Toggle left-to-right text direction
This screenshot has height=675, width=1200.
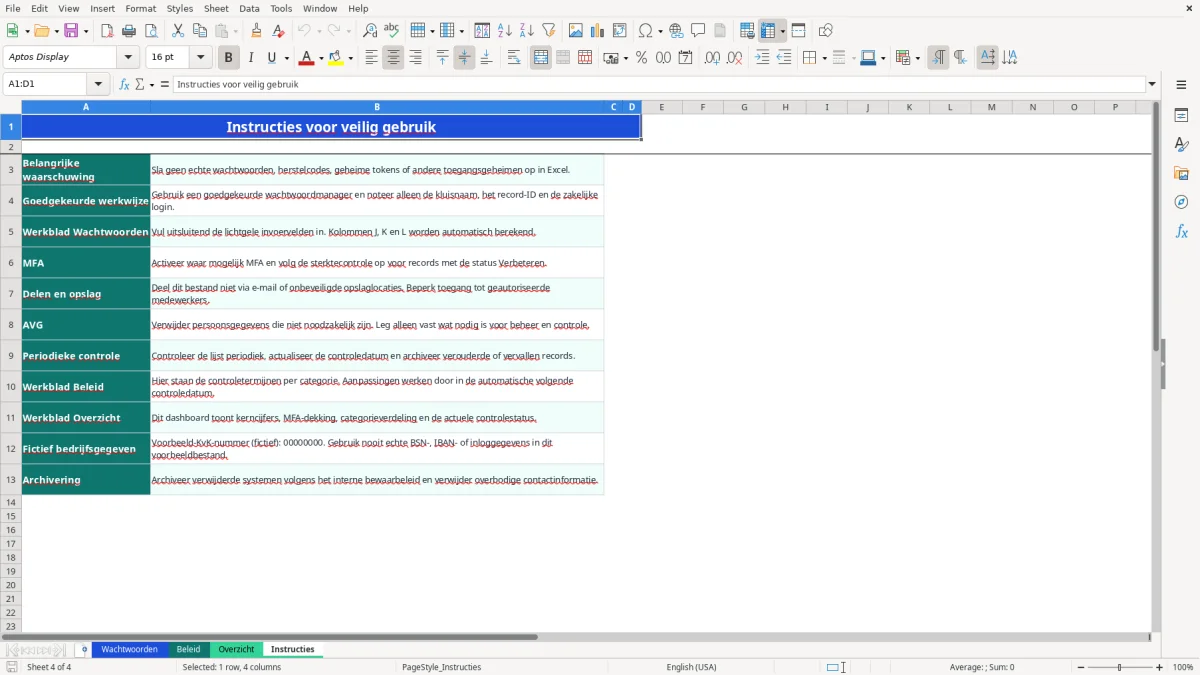(938, 58)
